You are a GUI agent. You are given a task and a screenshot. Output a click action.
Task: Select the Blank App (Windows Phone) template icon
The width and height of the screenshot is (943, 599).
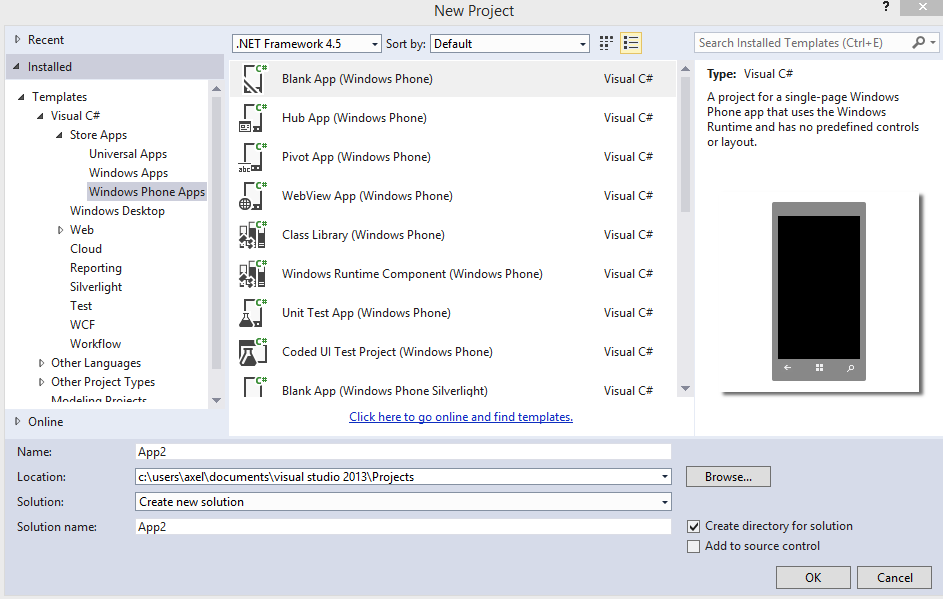click(253, 79)
